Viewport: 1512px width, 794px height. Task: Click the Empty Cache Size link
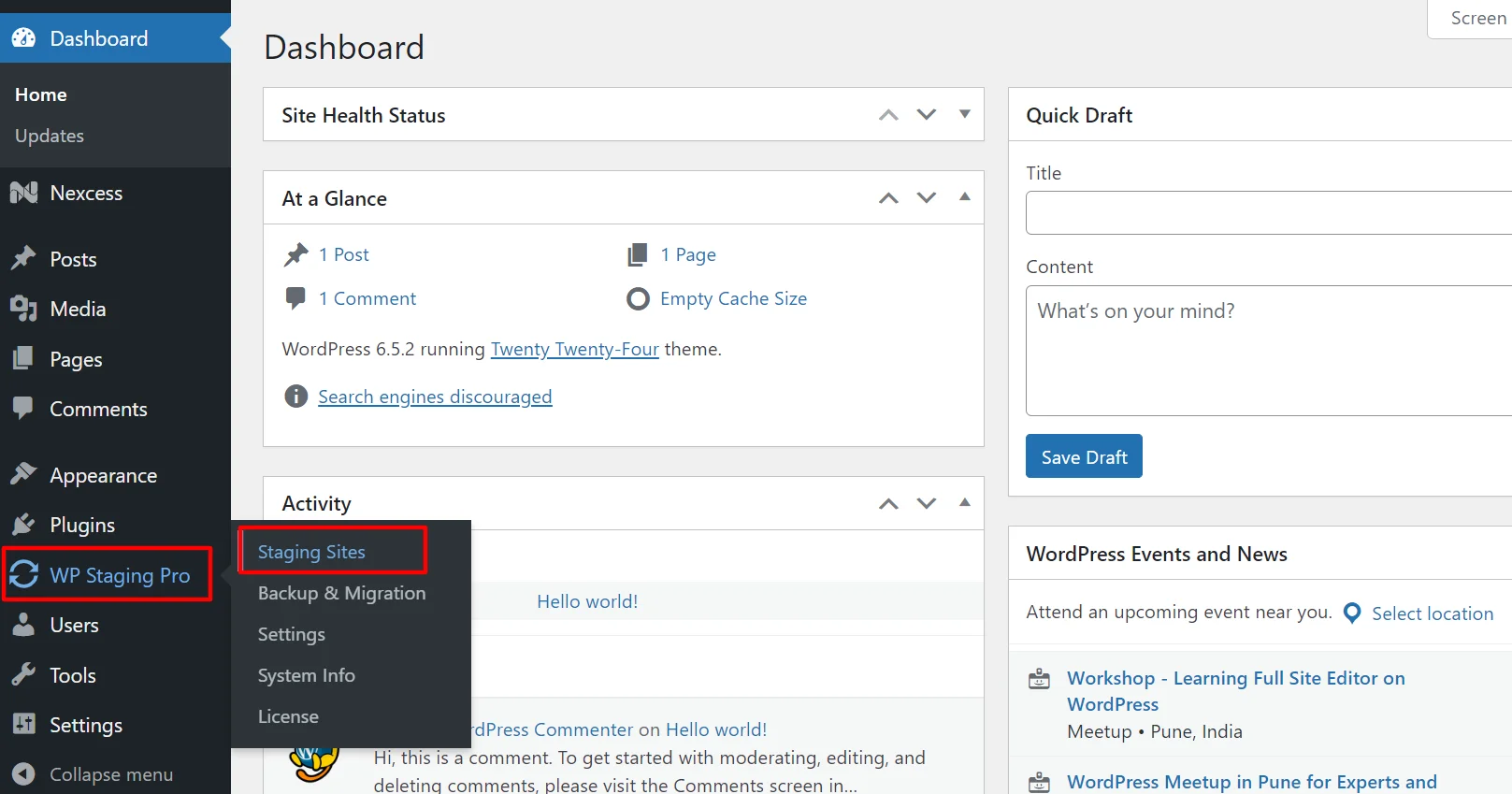tap(733, 298)
